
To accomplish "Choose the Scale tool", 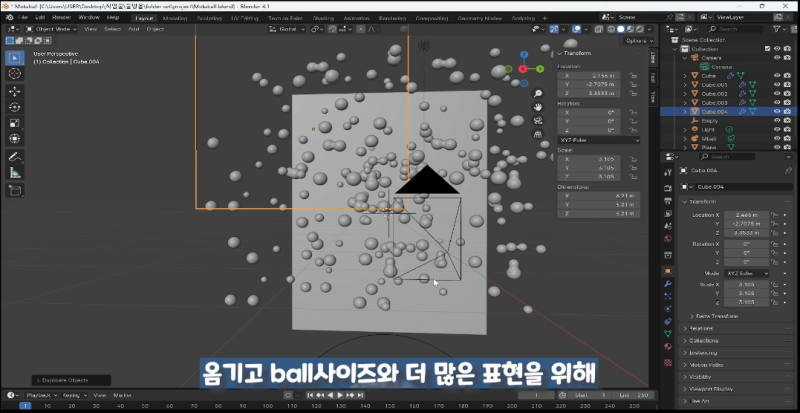I will pos(15,122).
